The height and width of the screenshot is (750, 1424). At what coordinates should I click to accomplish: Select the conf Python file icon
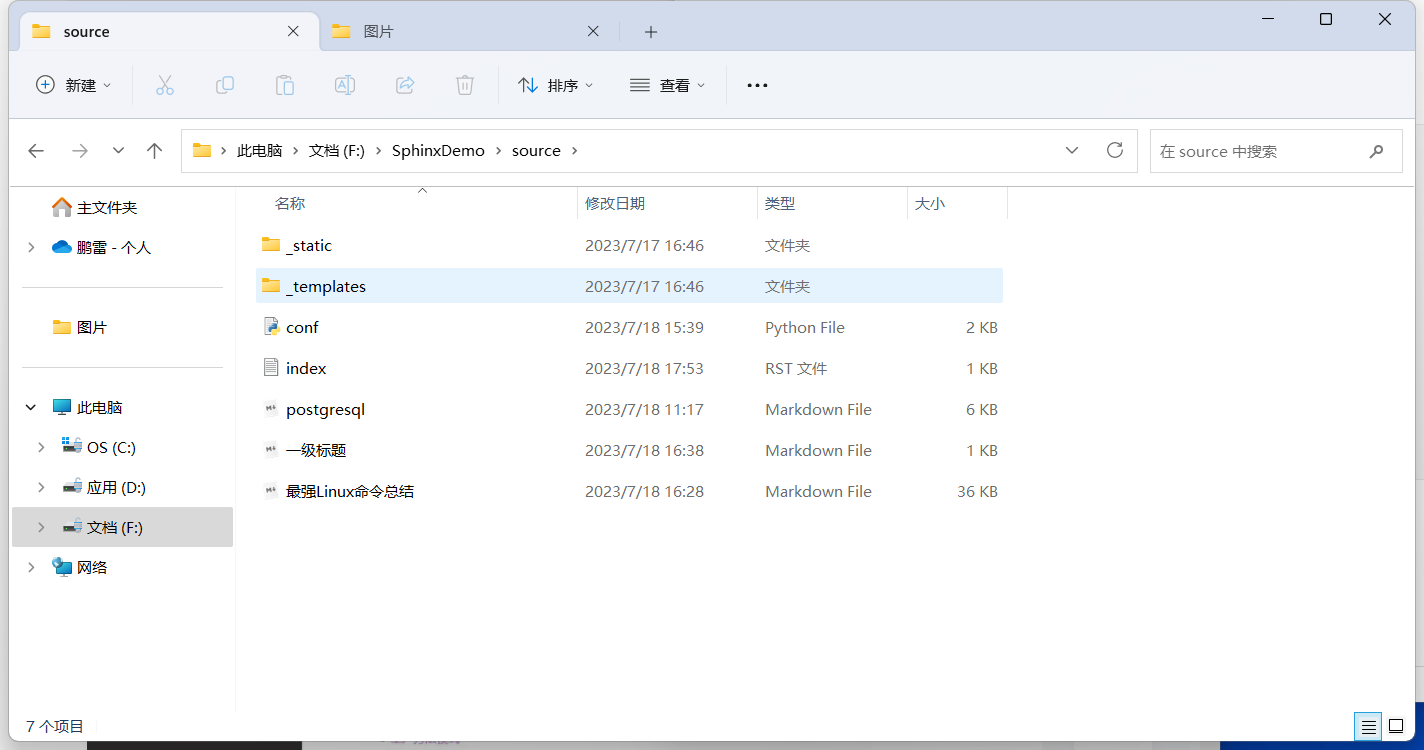tap(271, 327)
